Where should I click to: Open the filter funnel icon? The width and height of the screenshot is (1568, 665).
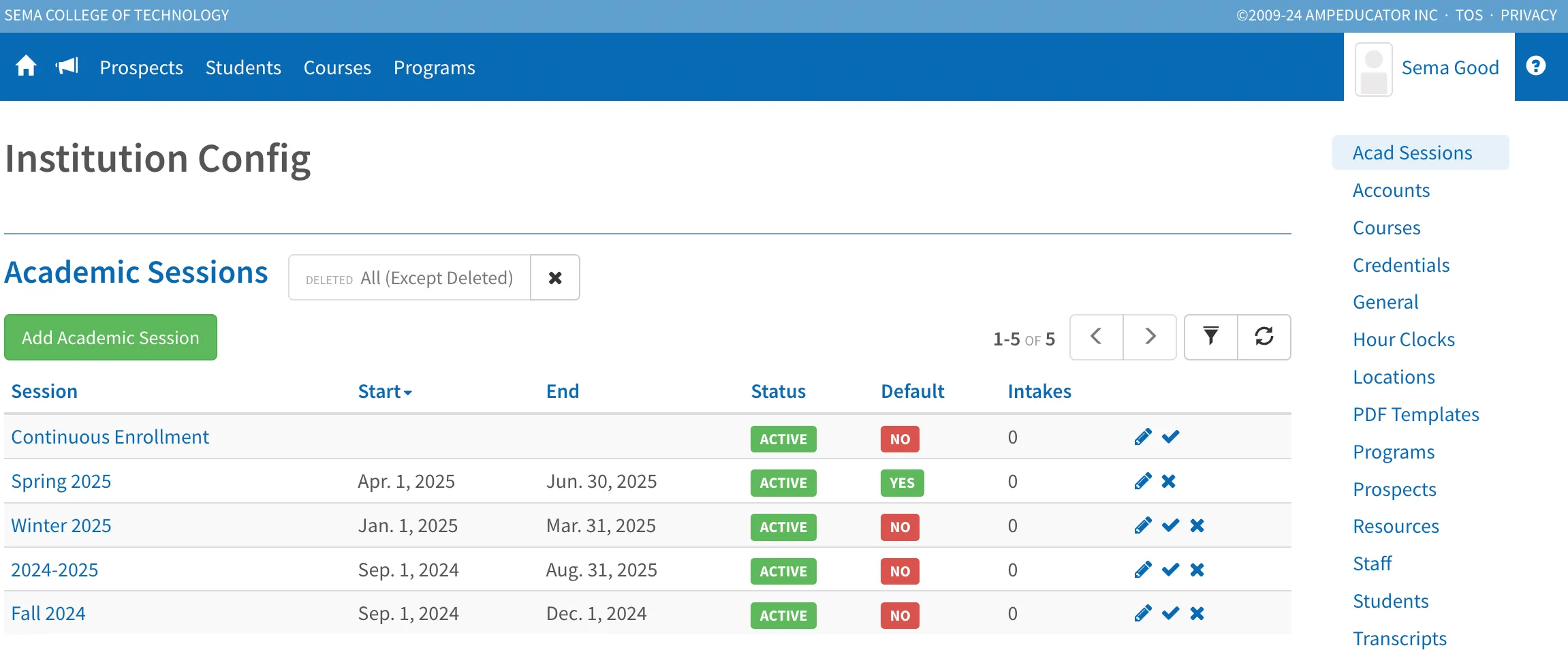coord(1210,337)
